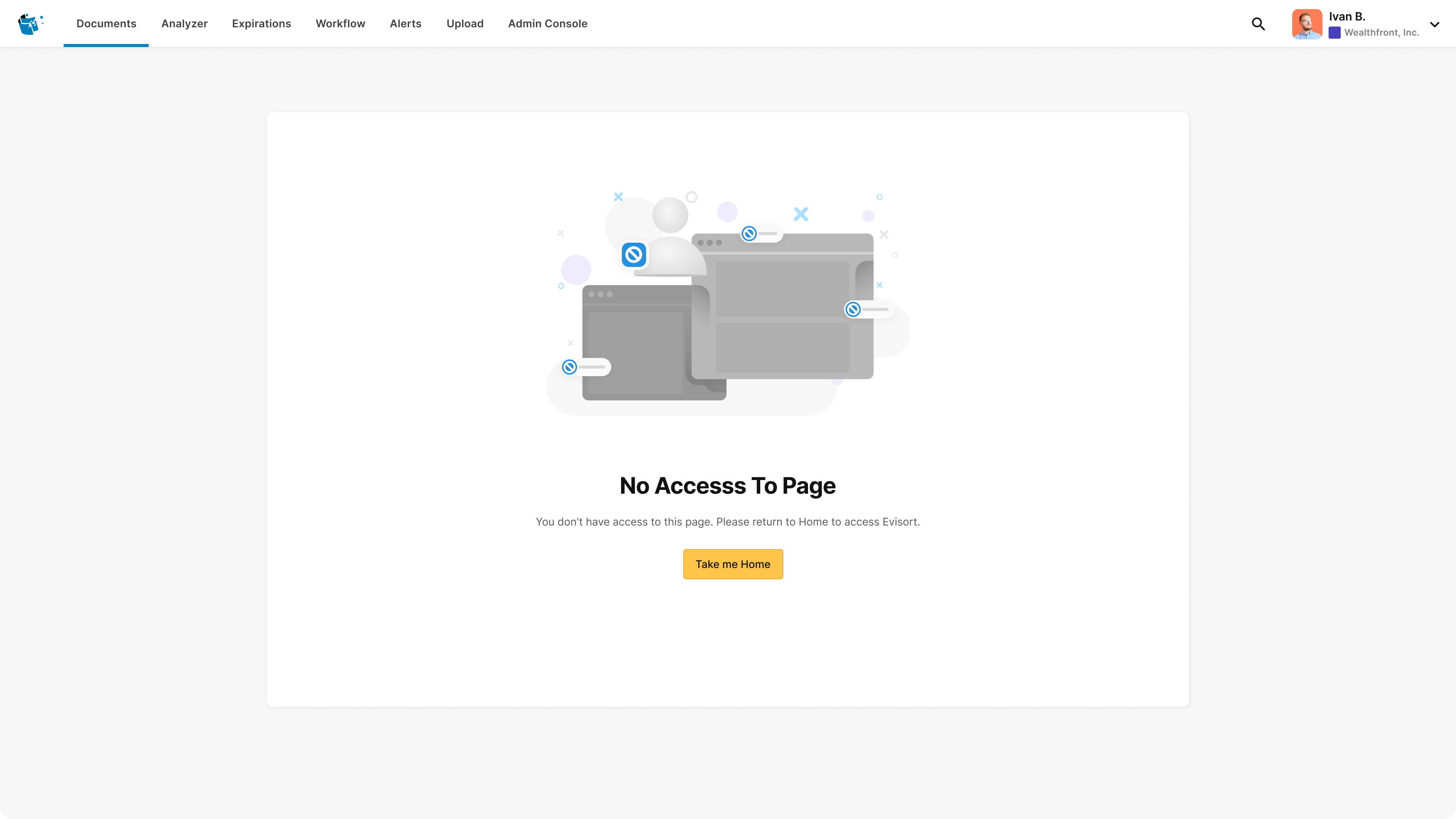
Task: Navigate to the Expirations page
Action: click(261, 23)
